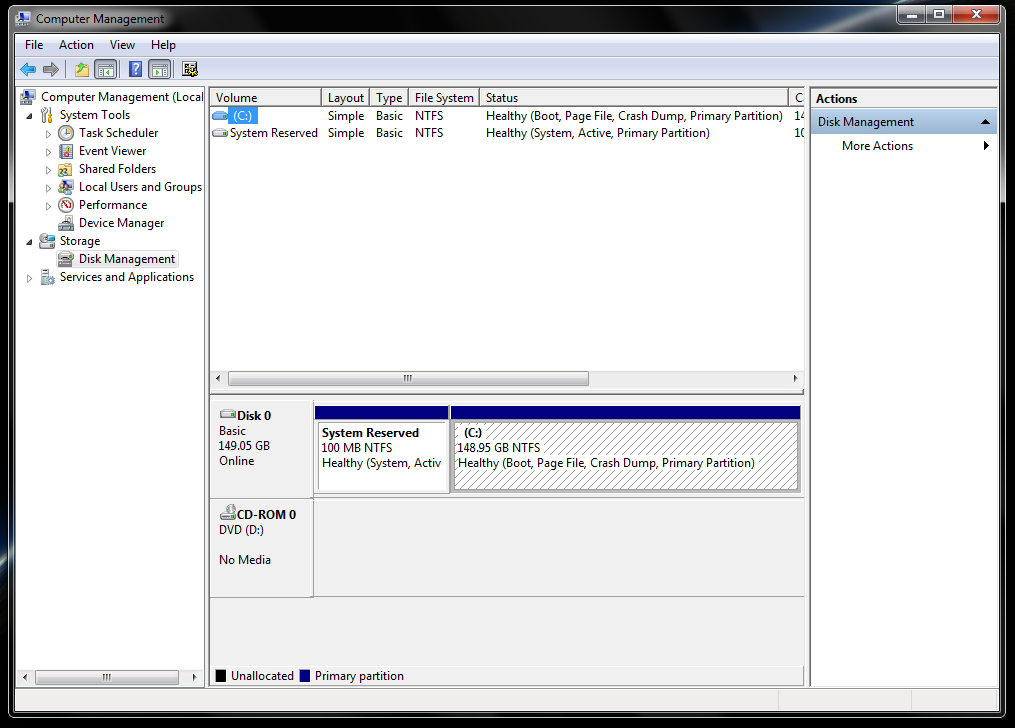Click the Up One Level folder icon

[82, 70]
